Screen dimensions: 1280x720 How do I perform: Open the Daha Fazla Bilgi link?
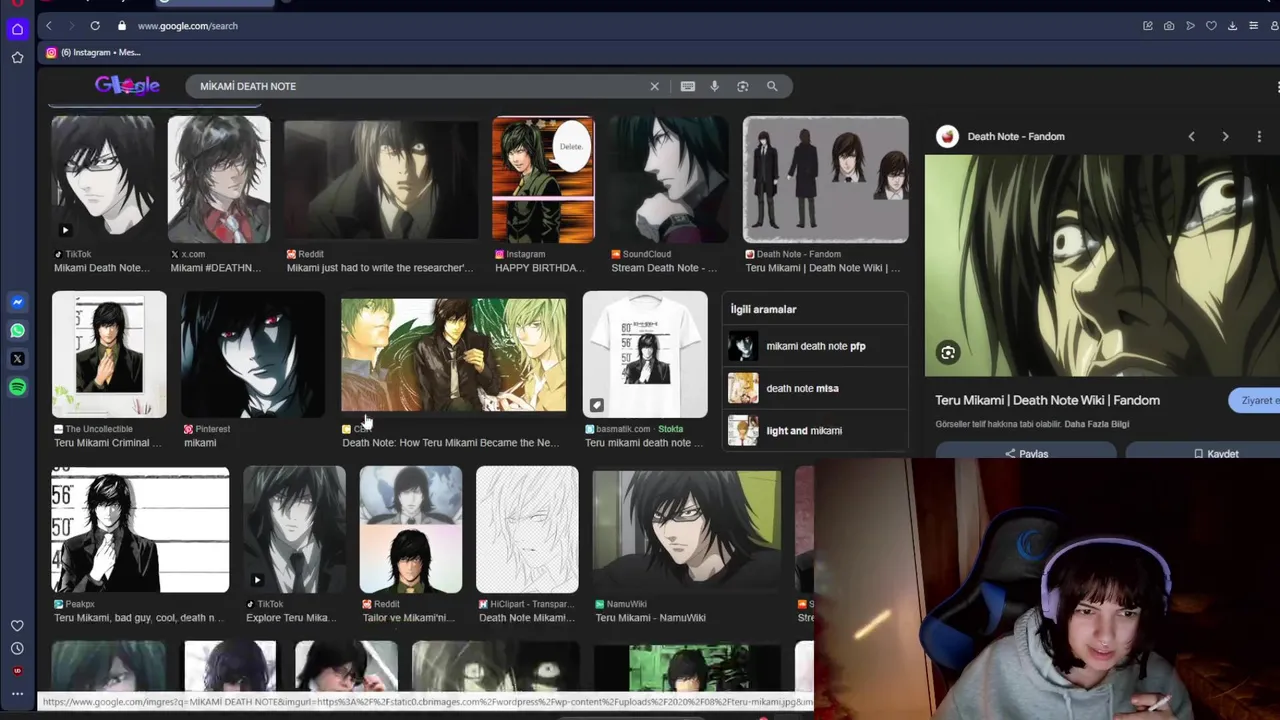[x=1096, y=424]
